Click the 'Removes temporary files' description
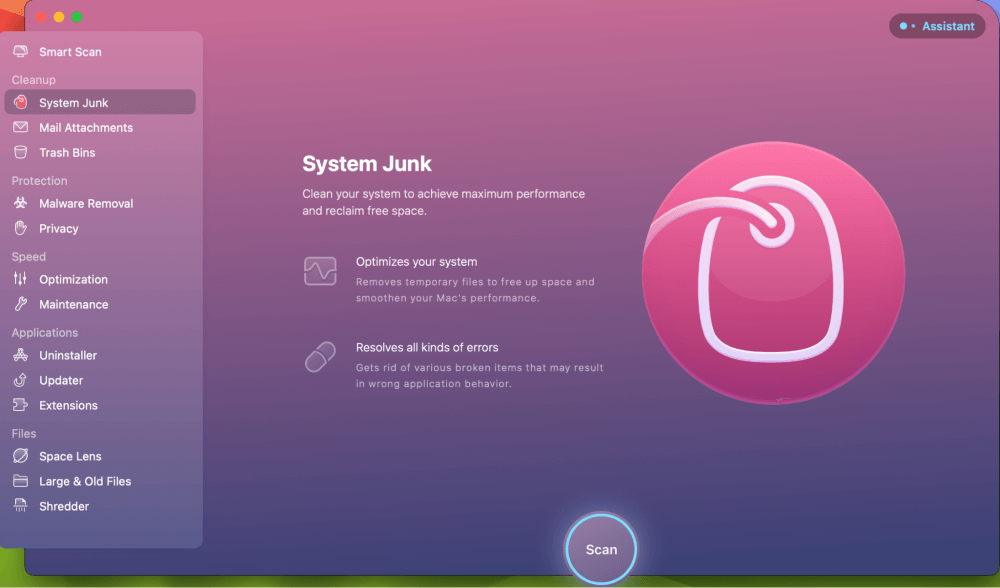 (475, 290)
